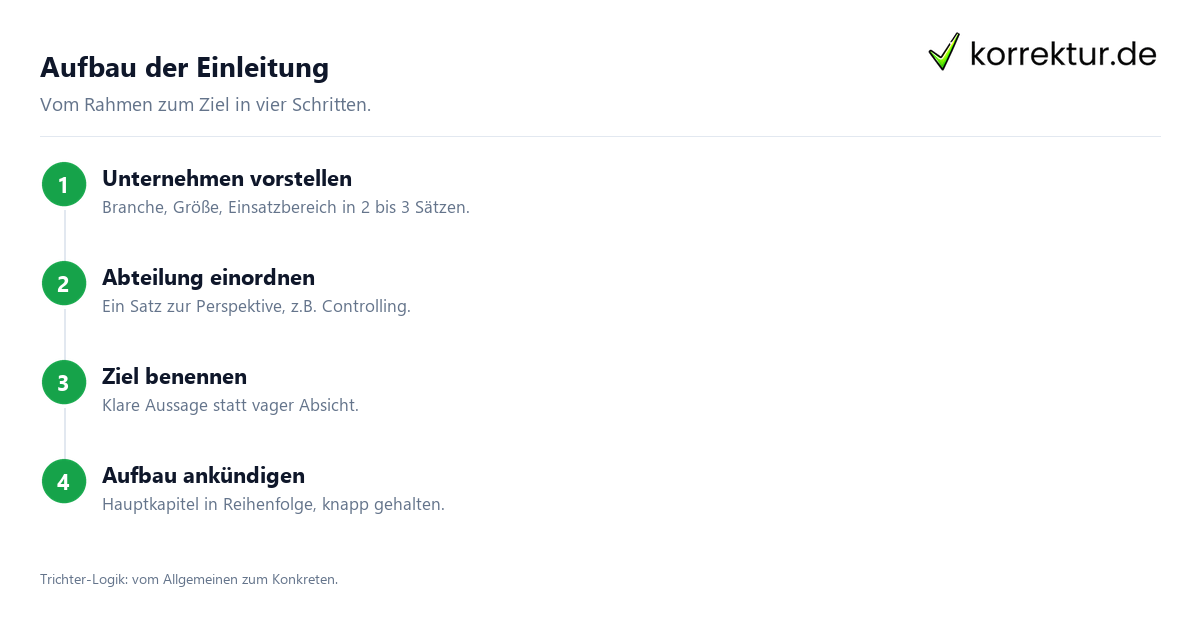Image resolution: width=1200 pixels, height=630 pixels.
Task: Click the 'Trichter-Logik' footer note
Action: click(x=189, y=579)
